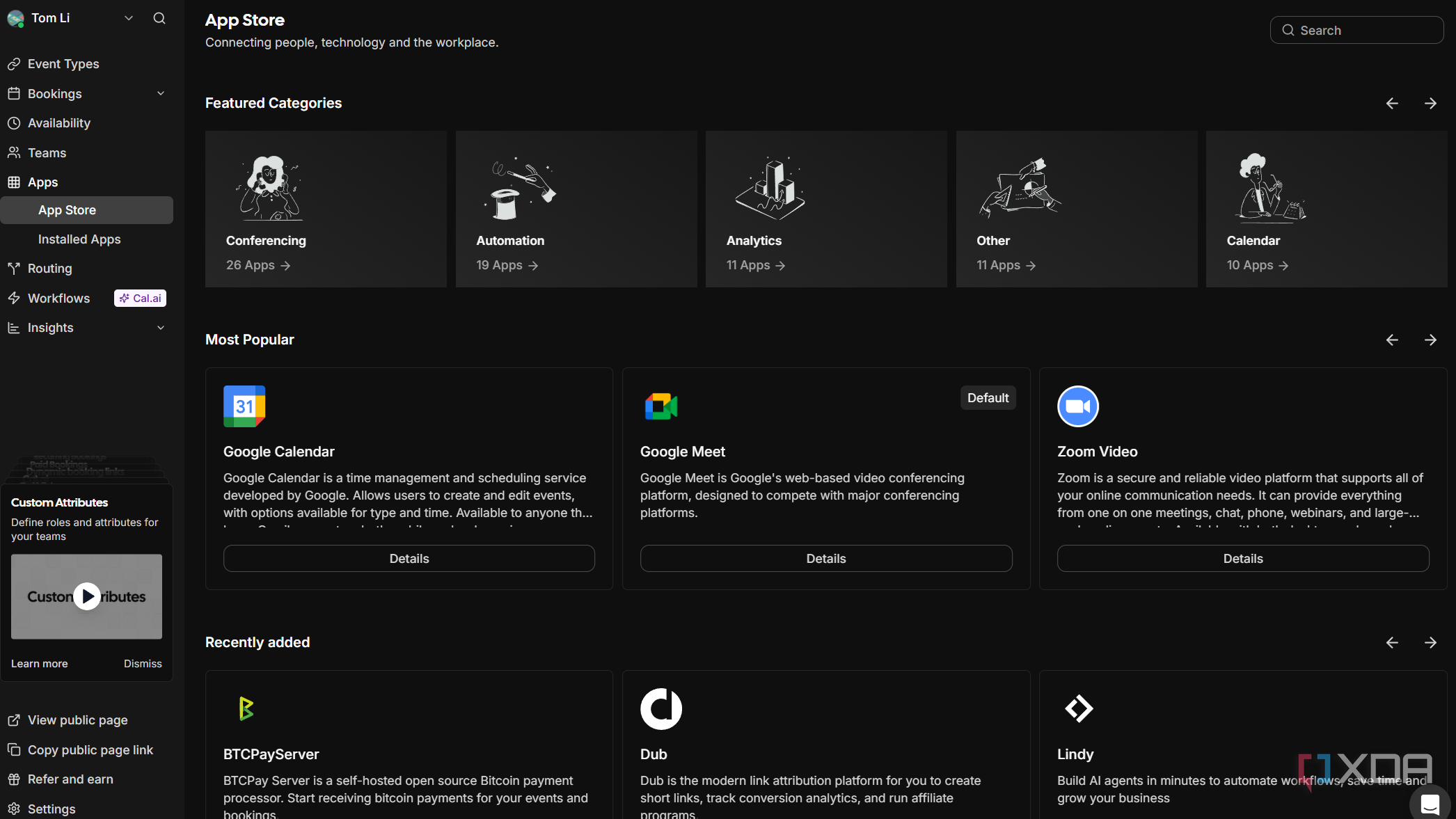Click the App Store search field
1456x819 pixels.
(x=1356, y=30)
